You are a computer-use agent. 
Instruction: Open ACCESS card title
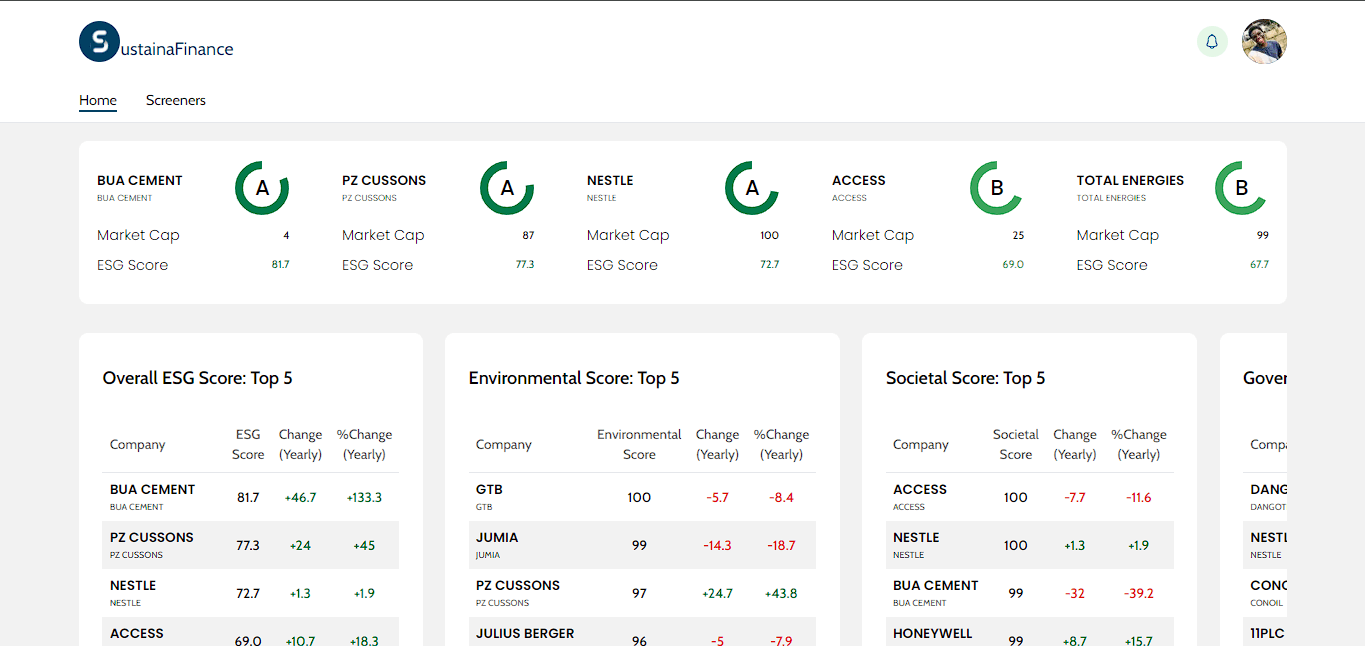[859, 181]
